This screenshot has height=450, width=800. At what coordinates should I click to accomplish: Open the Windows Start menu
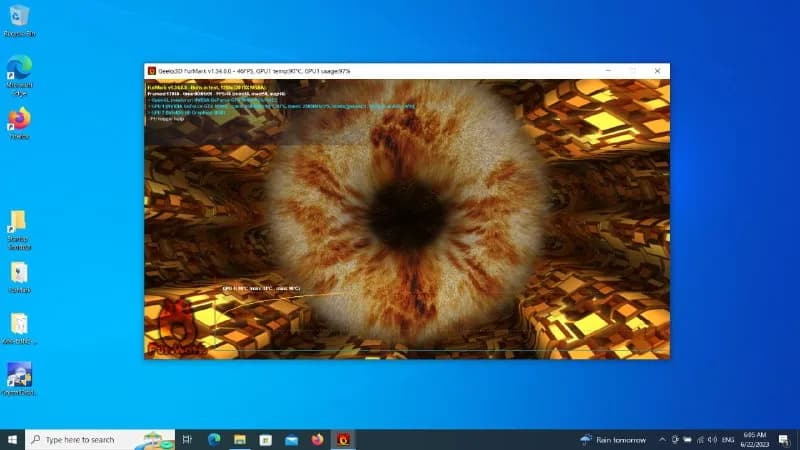(12, 440)
